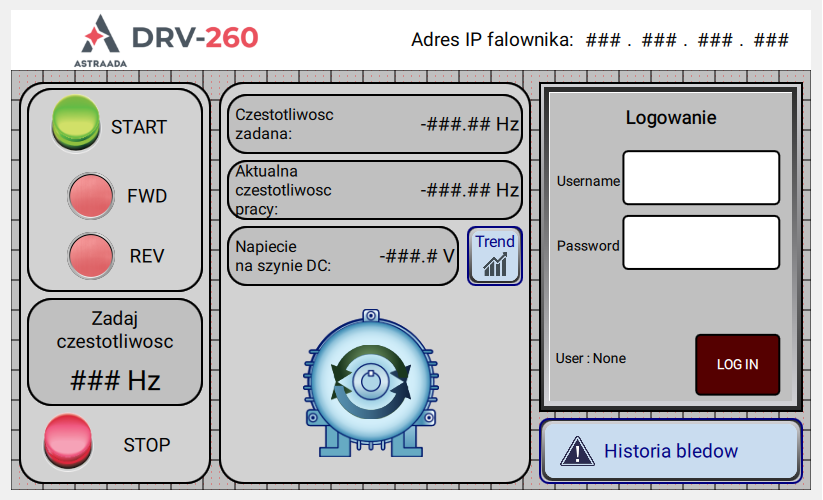Image resolution: width=823 pixels, height=500 pixels.
Task: Click the motor rotation graphic
Action: [x=371, y=383]
